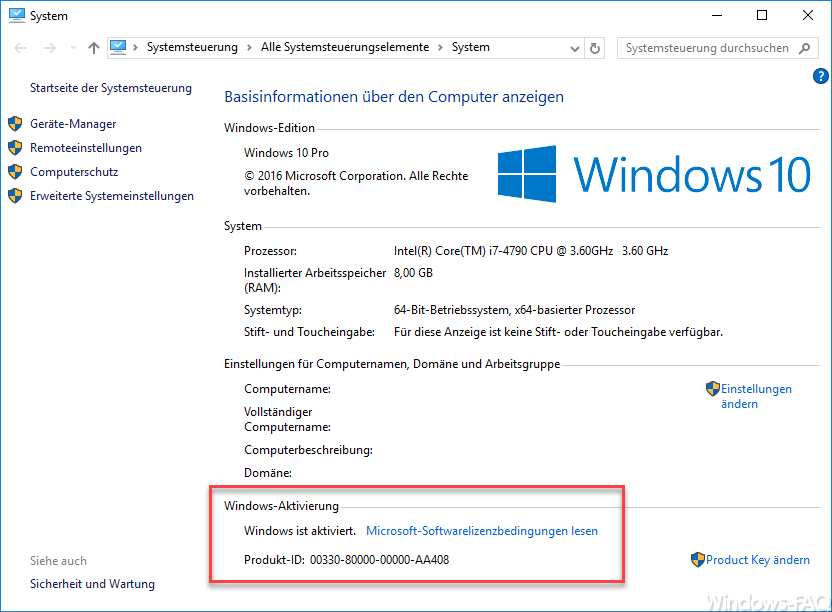This screenshot has height=612, width=832.
Task: Select the 8,00 GB RAM value
Action: [x=413, y=273]
